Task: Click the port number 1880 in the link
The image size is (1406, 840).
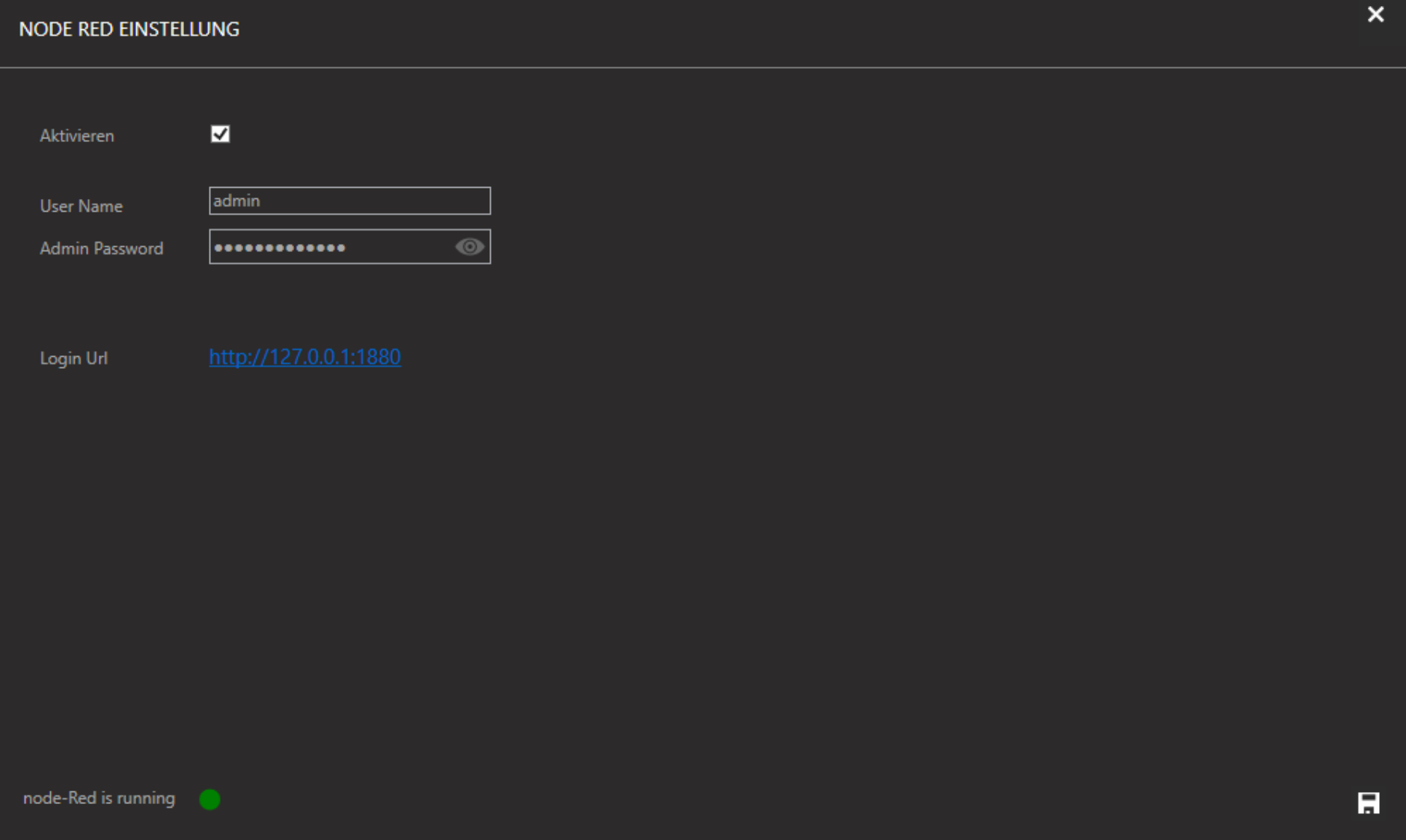Action: [378, 357]
